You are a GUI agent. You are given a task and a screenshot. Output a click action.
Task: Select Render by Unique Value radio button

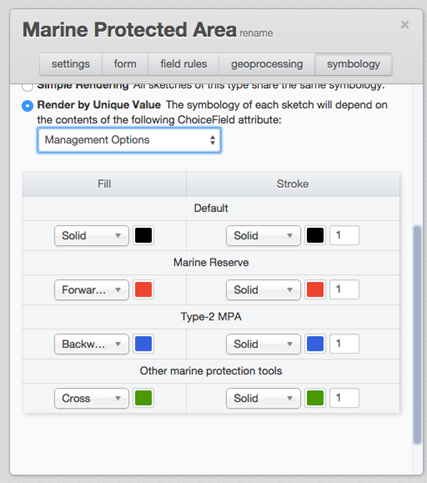[x=27, y=106]
